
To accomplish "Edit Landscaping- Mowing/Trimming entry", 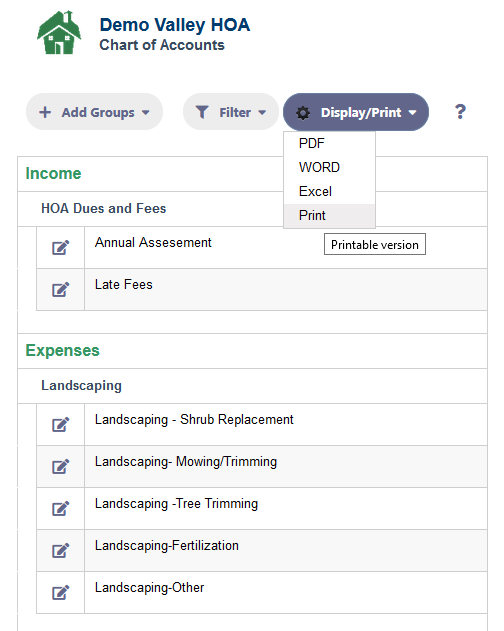I will pos(60,466).
